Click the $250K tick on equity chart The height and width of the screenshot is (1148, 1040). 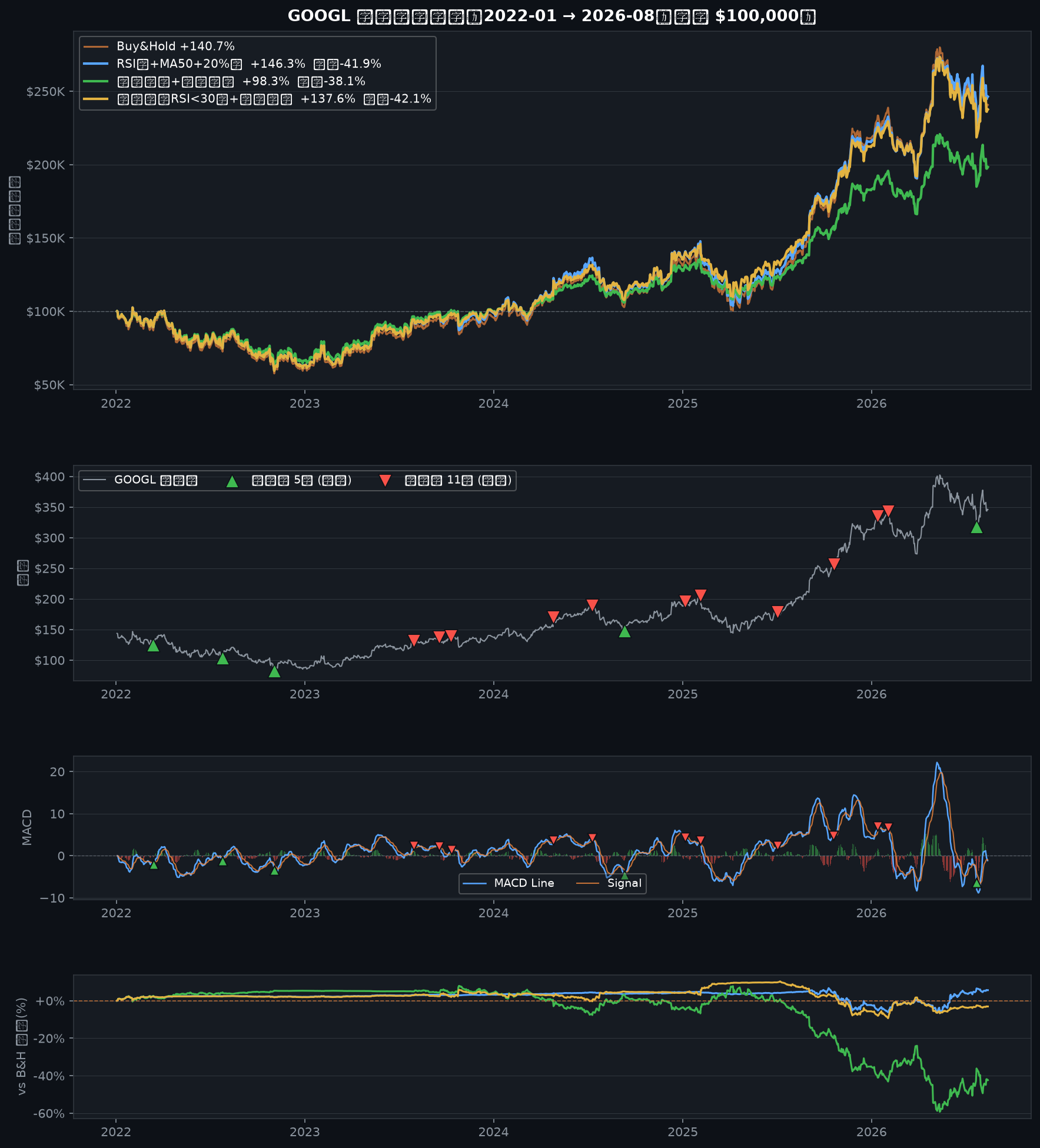[x=45, y=92]
